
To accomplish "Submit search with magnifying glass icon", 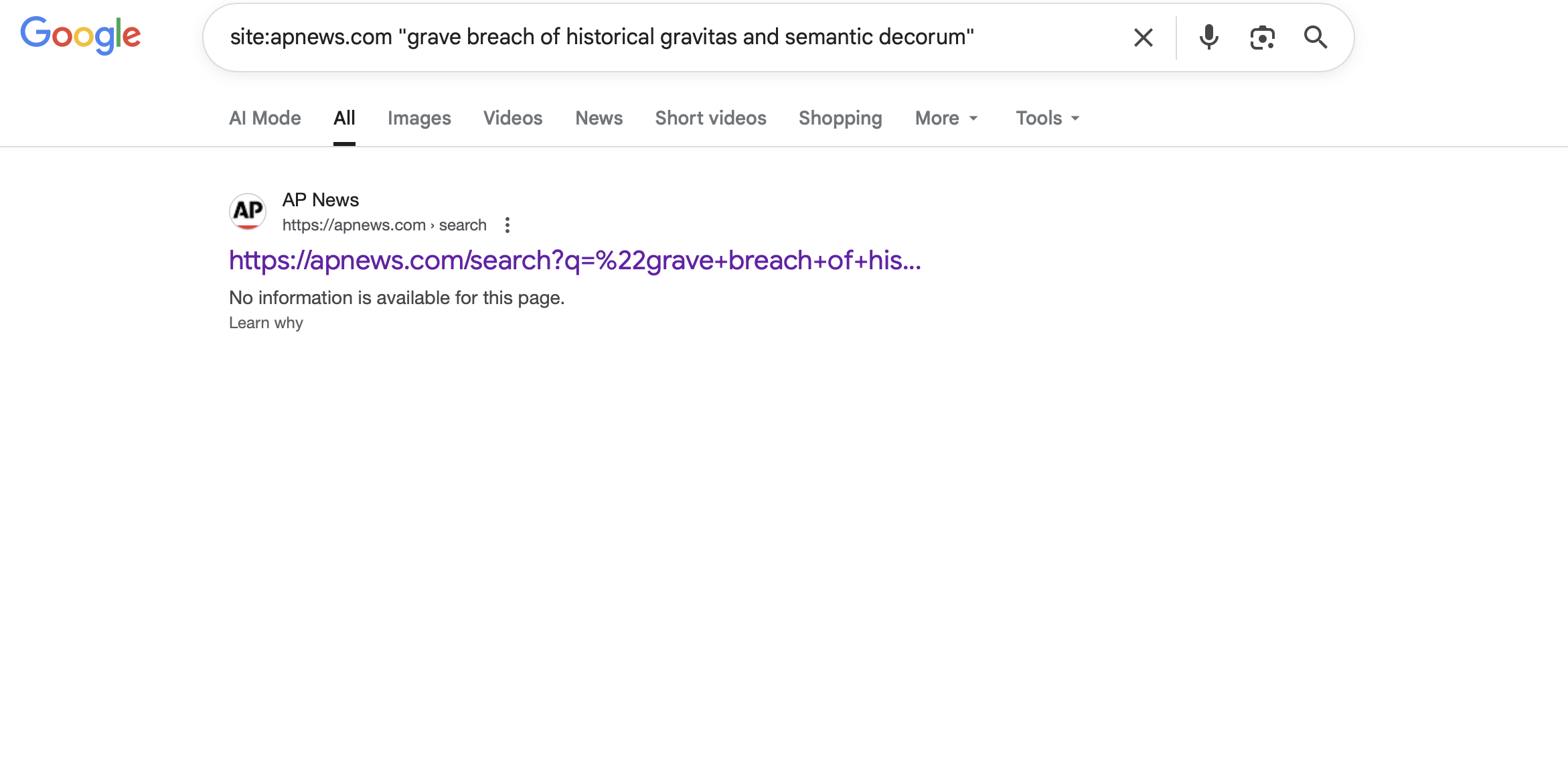I will [x=1315, y=38].
